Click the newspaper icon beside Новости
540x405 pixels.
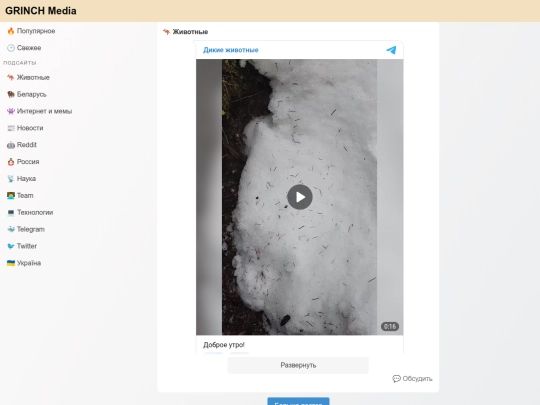(x=11, y=128)
